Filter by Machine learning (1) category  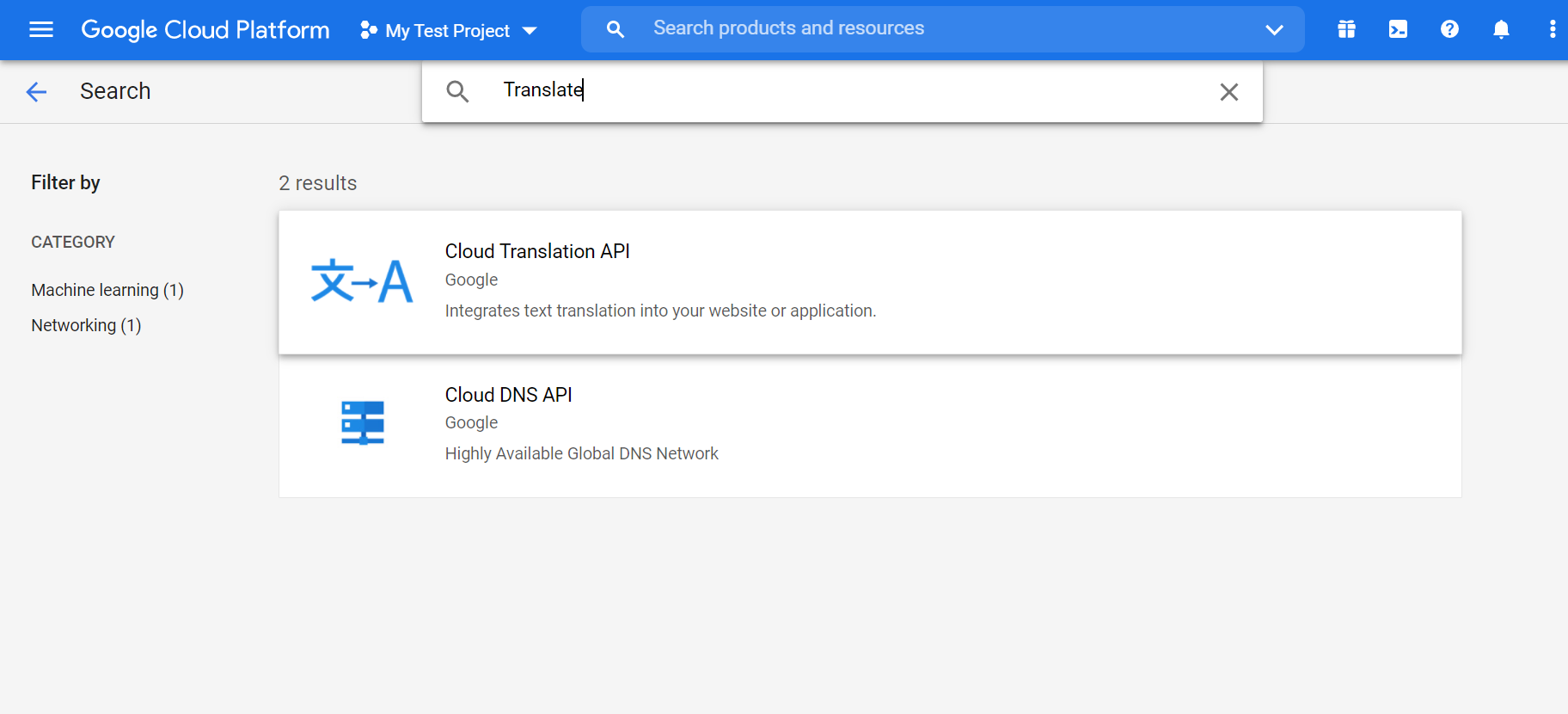point(107,290)
